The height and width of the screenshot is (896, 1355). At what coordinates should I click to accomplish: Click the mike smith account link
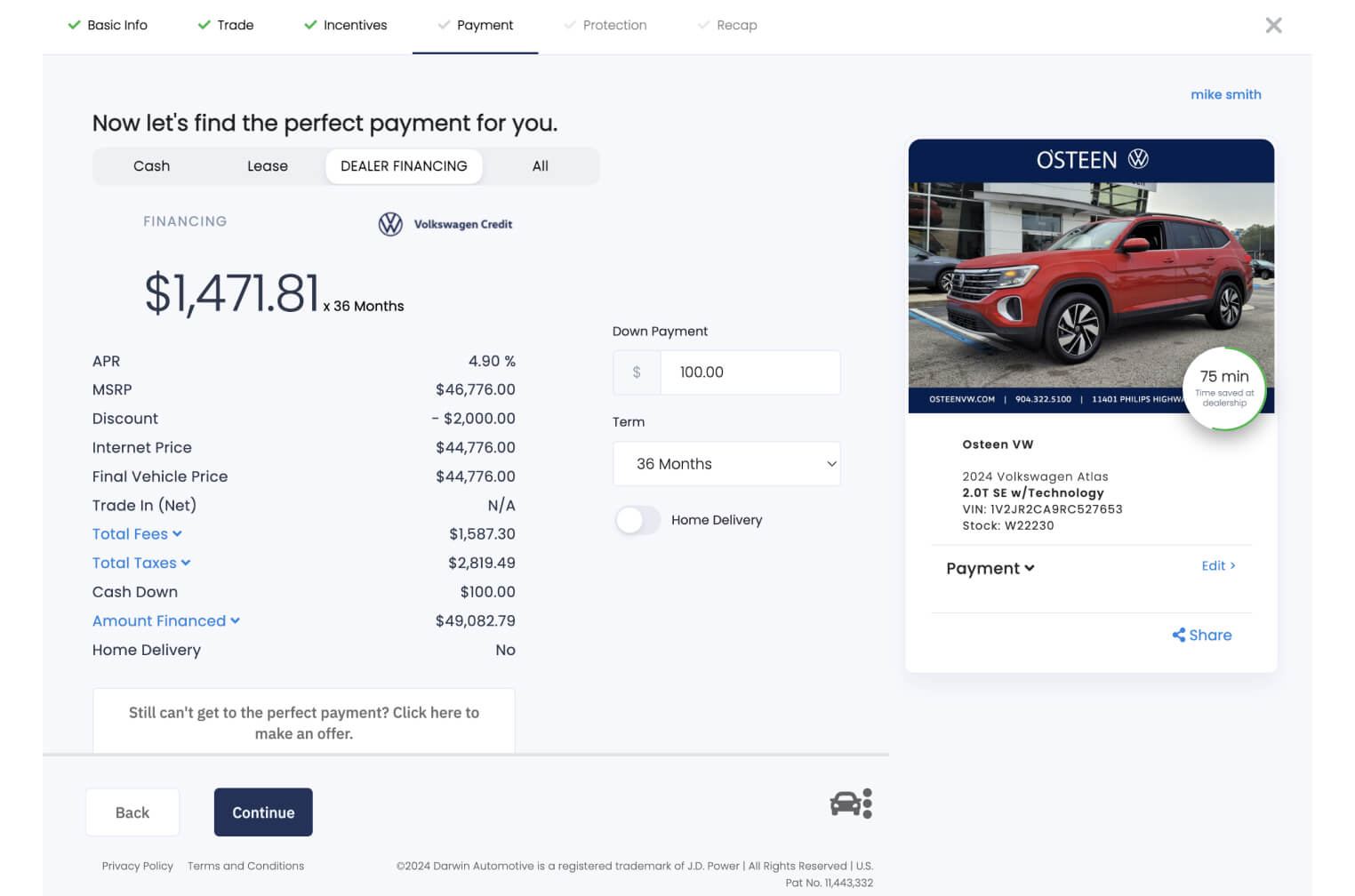(x=1226, y=94)
